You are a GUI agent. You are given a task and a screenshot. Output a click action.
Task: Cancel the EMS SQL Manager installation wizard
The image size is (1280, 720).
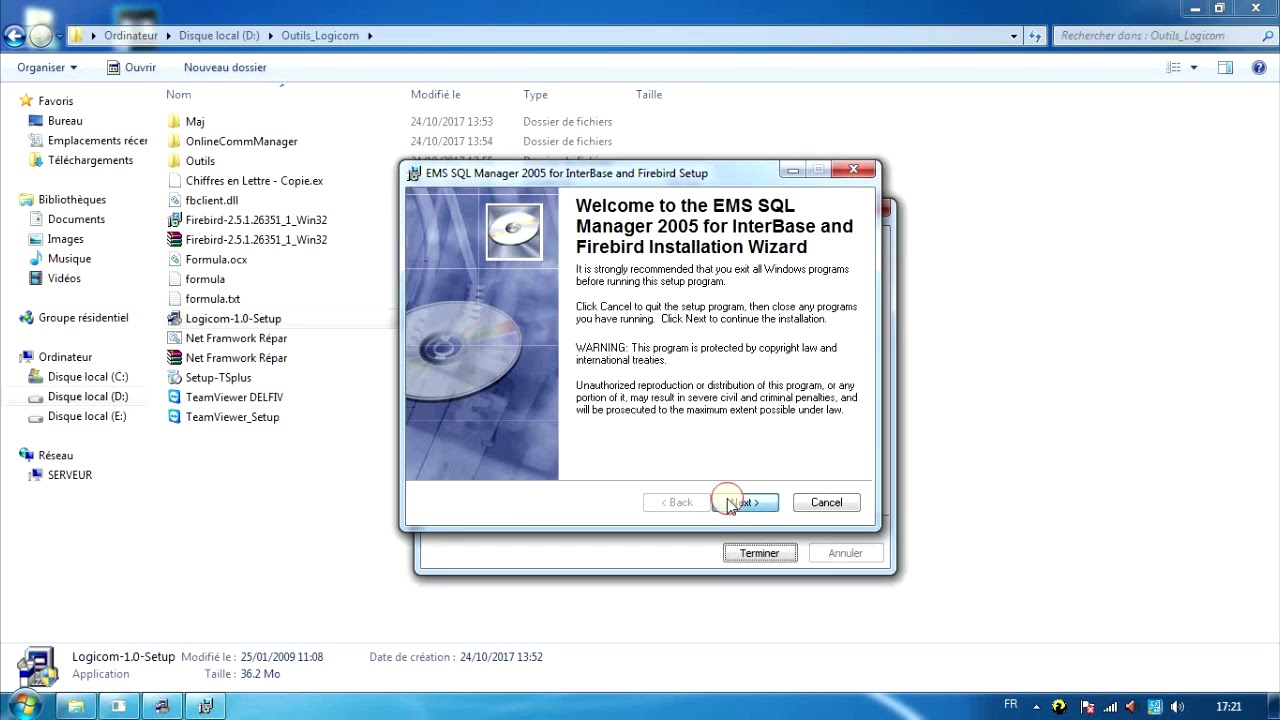click(x=826, y=502)
